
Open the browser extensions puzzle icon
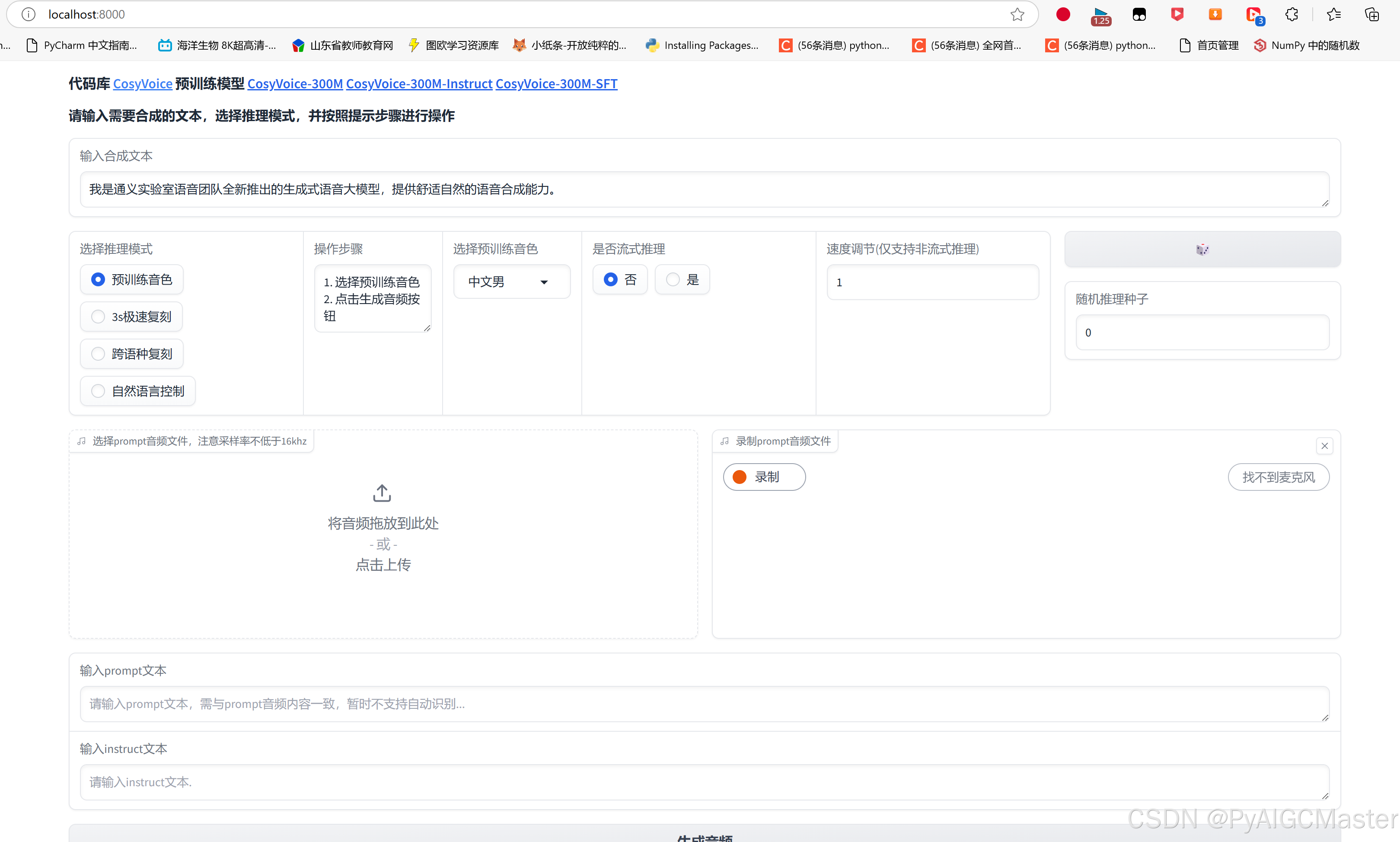pos(1292,15)
